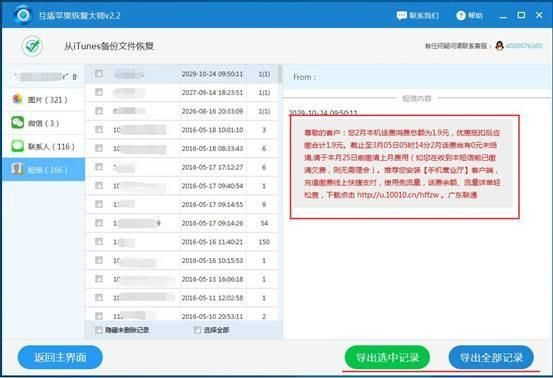Click date text 2029-10-24 09:50:11 in list
This screenshot has height=378, width=553.
[x=212, y=74]
